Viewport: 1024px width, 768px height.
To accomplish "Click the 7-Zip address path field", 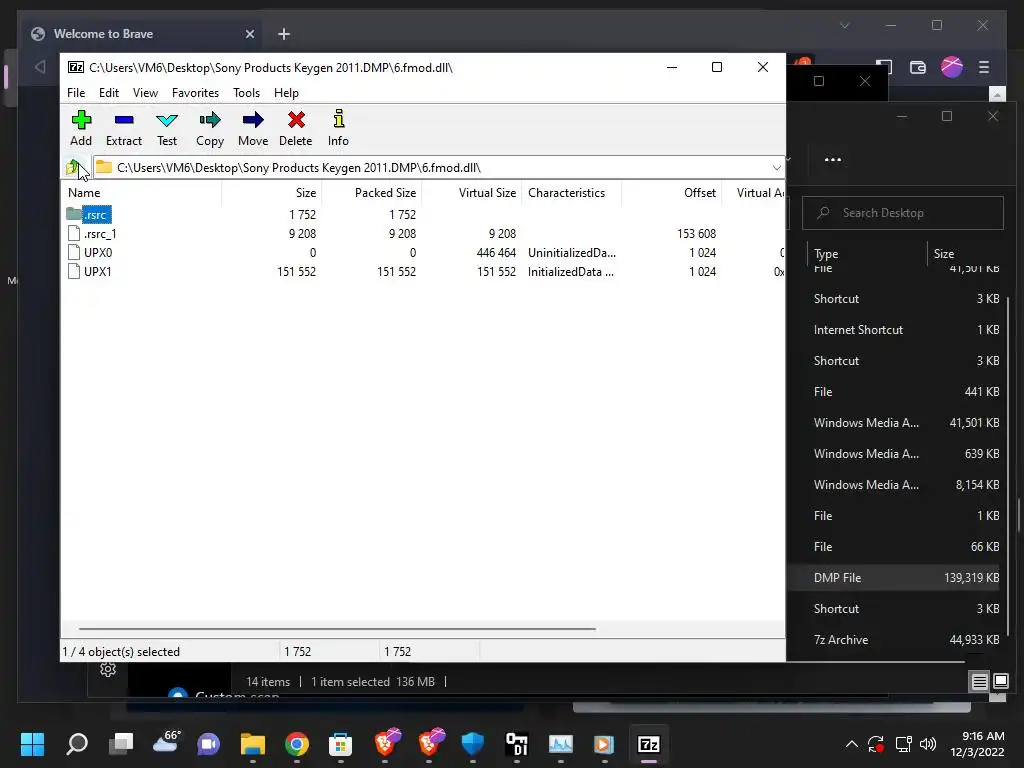I will tap(431, 168).
